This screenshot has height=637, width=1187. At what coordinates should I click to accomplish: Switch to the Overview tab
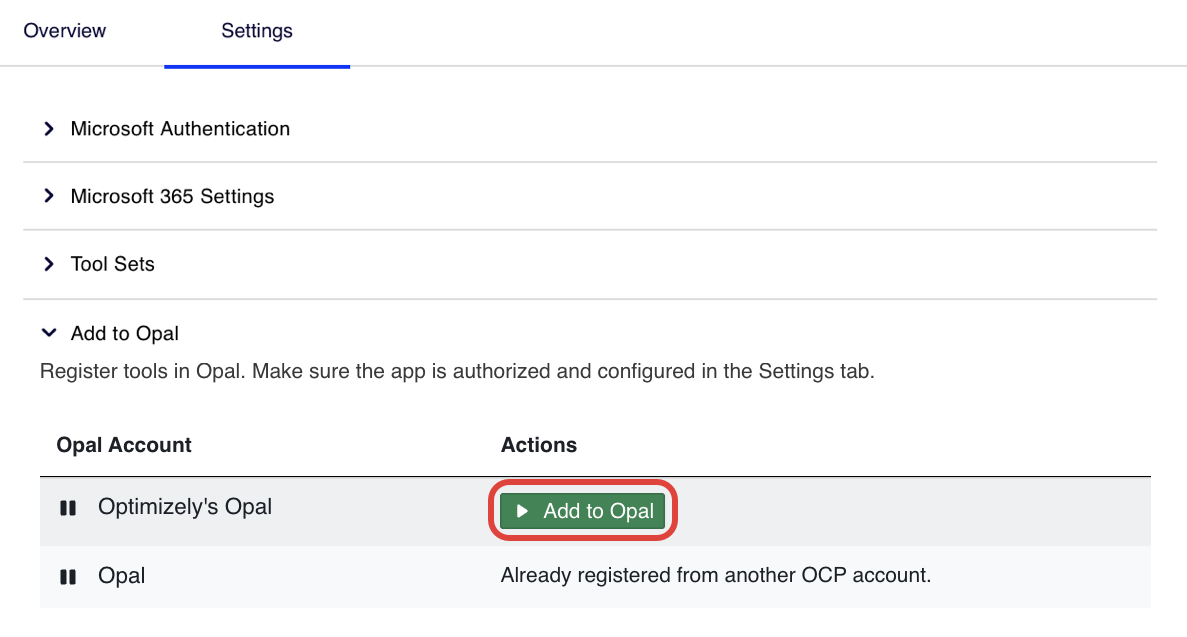point(64,31)
